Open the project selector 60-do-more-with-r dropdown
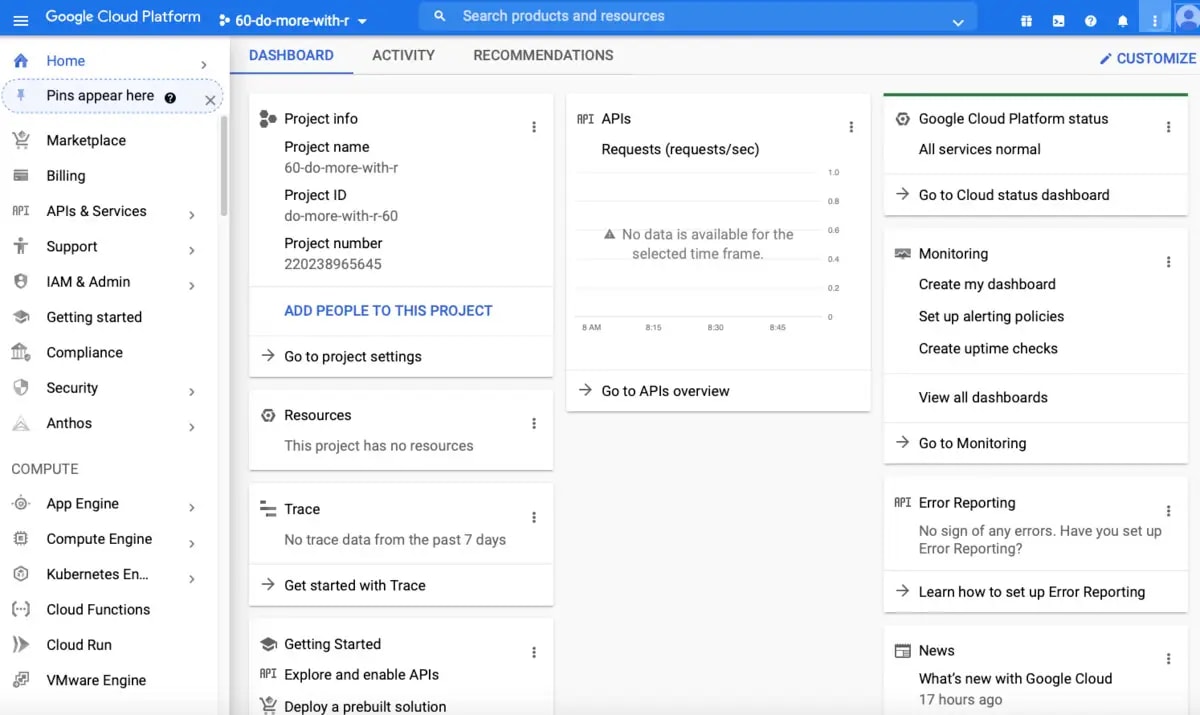Screen dimensions: 1200x715 [x=293, y=20]
